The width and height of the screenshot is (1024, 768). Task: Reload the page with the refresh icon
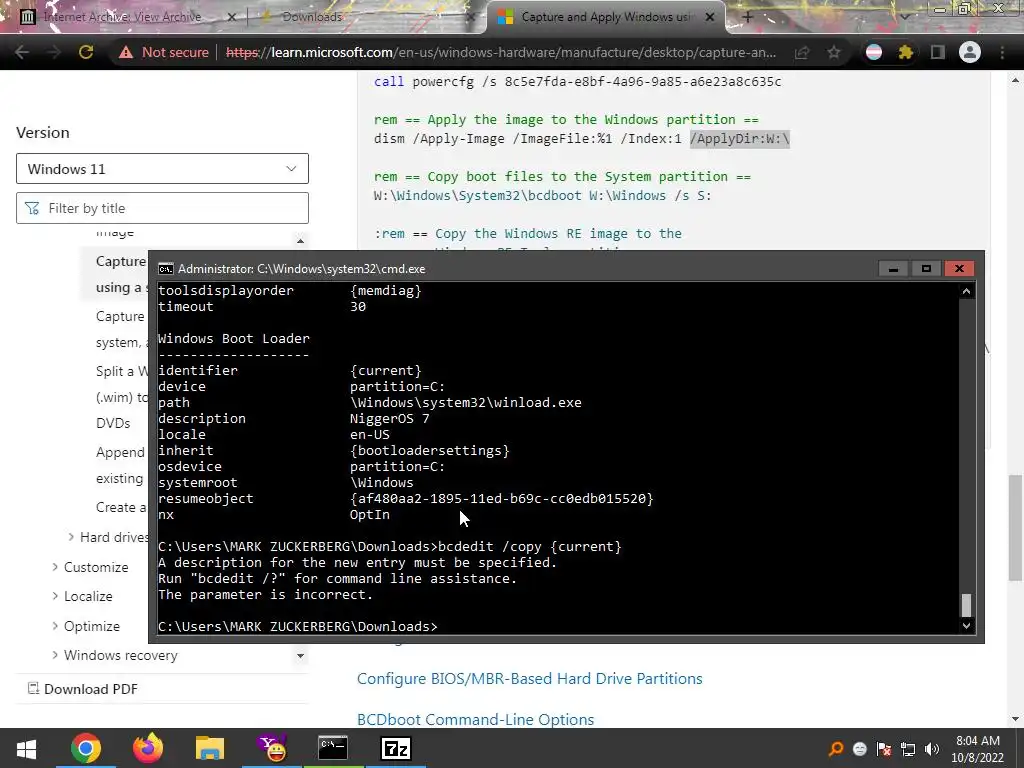[x=86, y=52]
